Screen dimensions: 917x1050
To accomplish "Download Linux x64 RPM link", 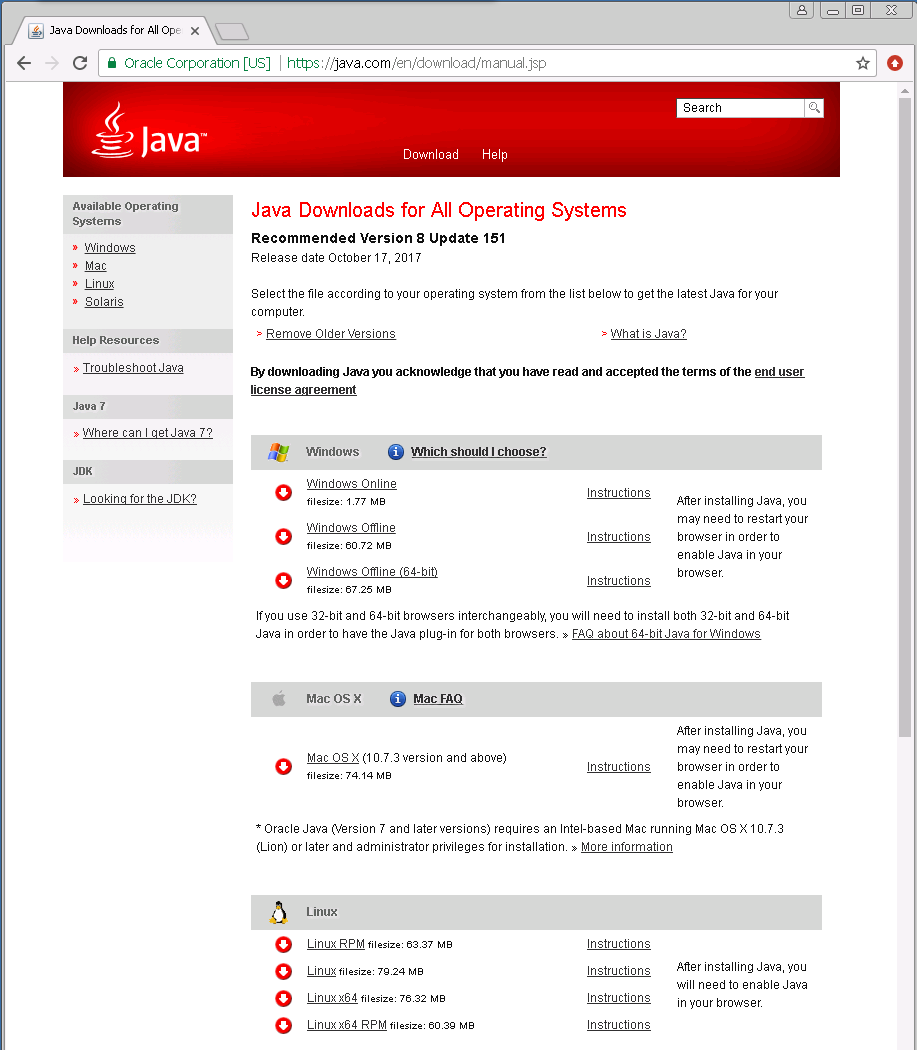I will (346, 1025).
